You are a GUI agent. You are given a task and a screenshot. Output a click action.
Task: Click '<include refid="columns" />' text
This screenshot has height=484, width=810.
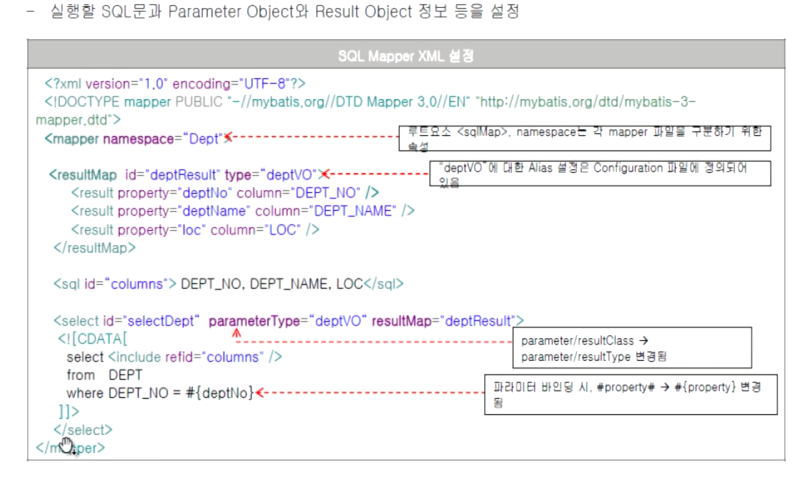click(195, 357)
